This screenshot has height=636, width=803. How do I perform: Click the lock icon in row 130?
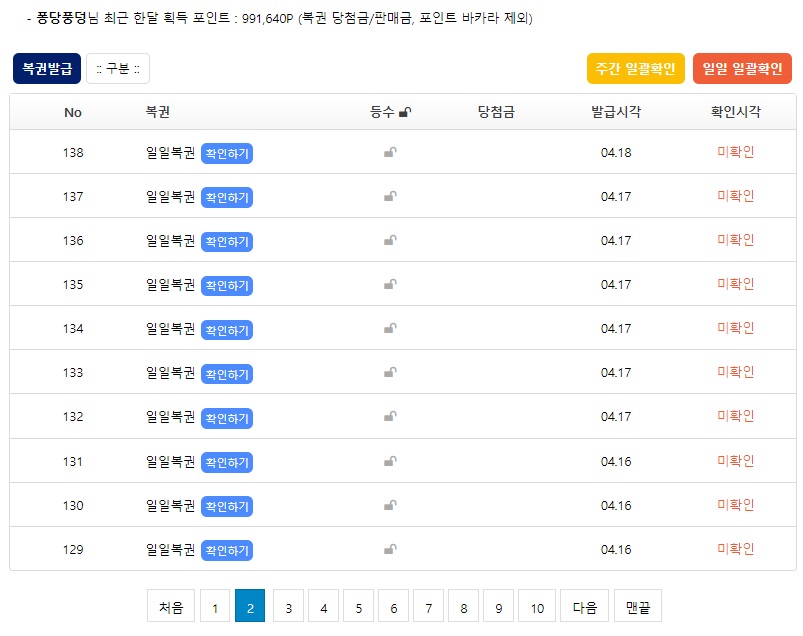[x=390, y=505]
